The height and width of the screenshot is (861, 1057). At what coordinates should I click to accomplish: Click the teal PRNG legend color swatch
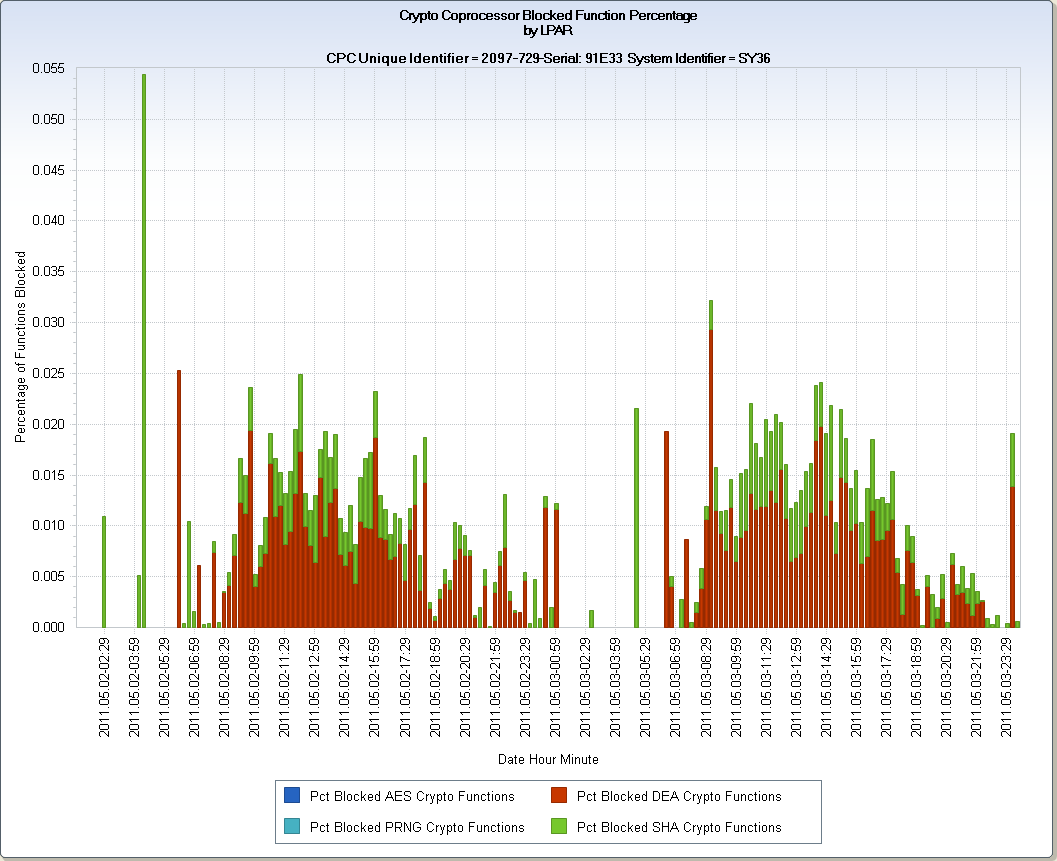(x=292, y=826)
